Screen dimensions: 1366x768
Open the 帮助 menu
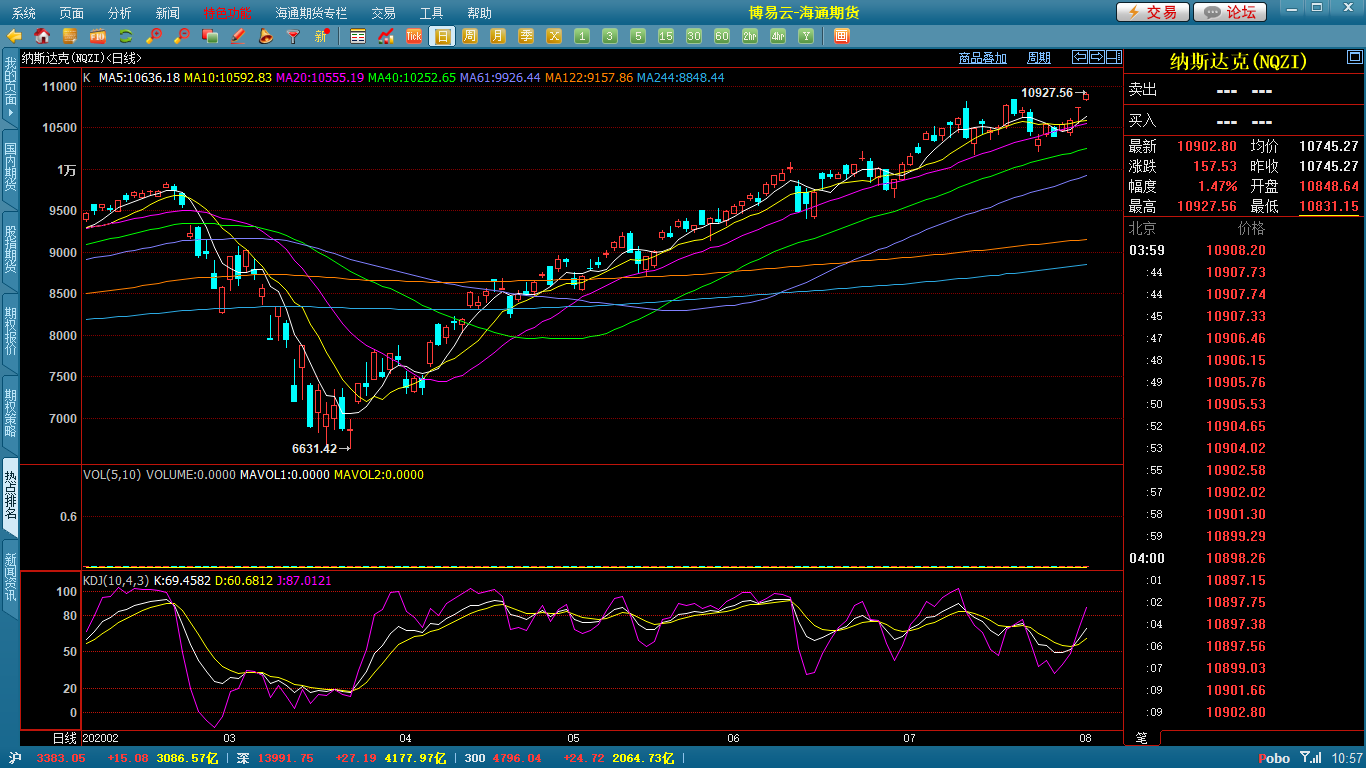pyautogui.click(x=480, y=13)
